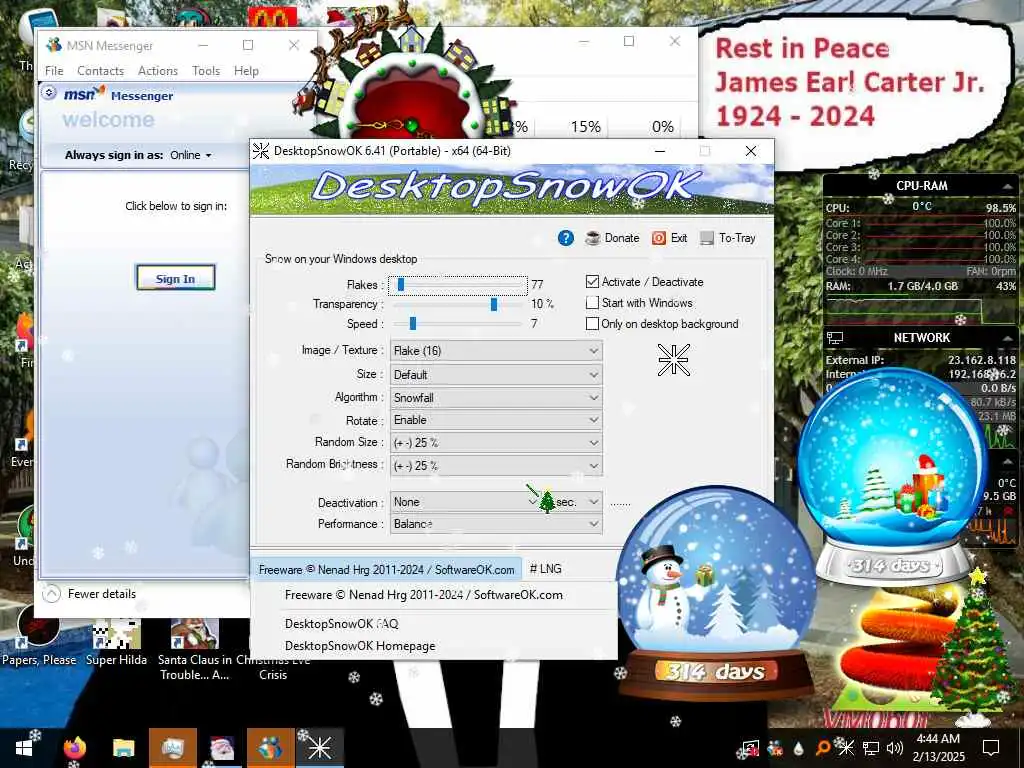Click the snowflake texture preview image
Viewport: 1024px width, 768px height.
click(x=673, y=360)
